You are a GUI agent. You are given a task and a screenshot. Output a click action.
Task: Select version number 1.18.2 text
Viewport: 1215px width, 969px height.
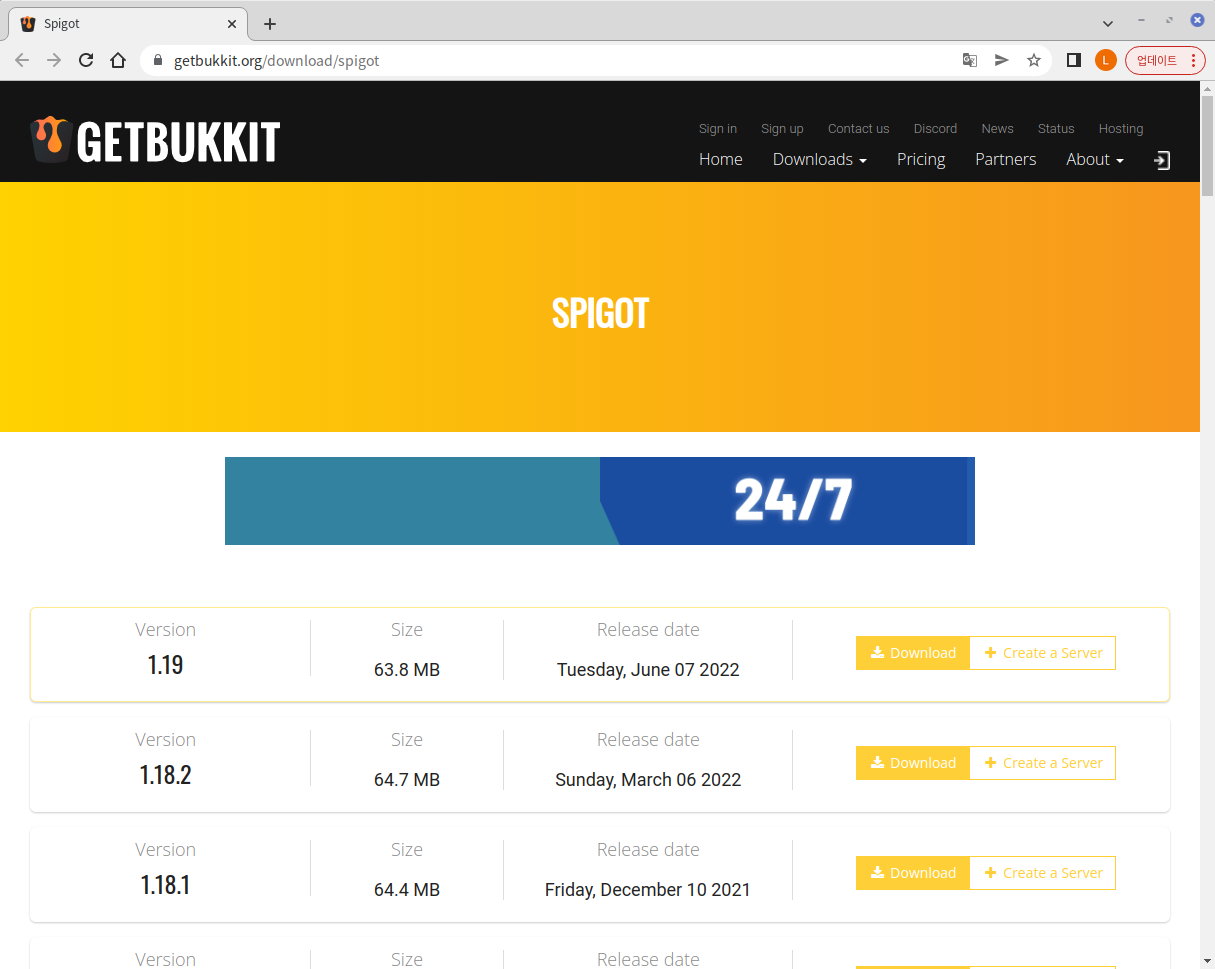[165, 775]
